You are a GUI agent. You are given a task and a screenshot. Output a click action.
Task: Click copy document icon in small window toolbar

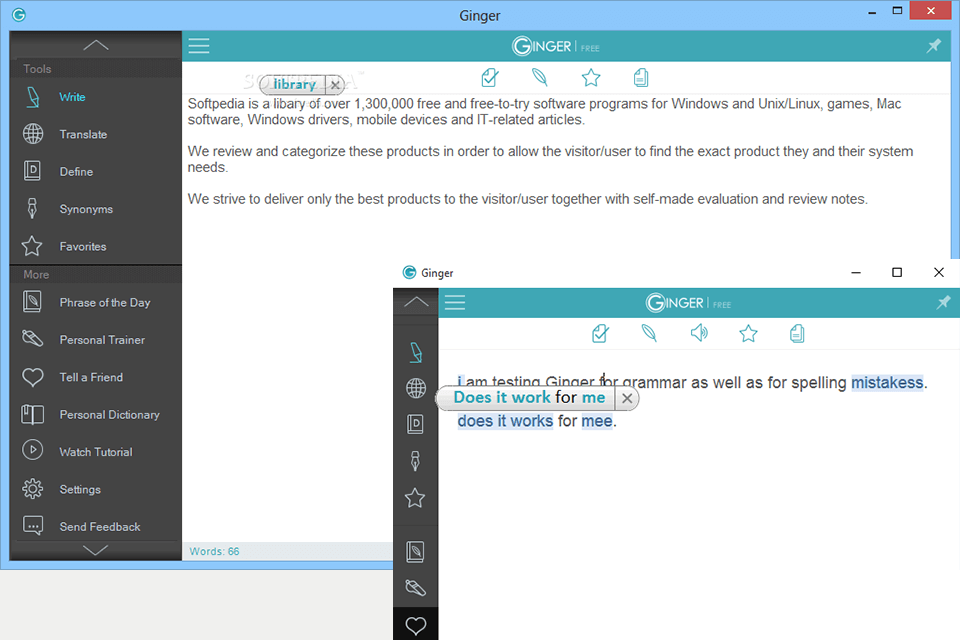point(797,334)
